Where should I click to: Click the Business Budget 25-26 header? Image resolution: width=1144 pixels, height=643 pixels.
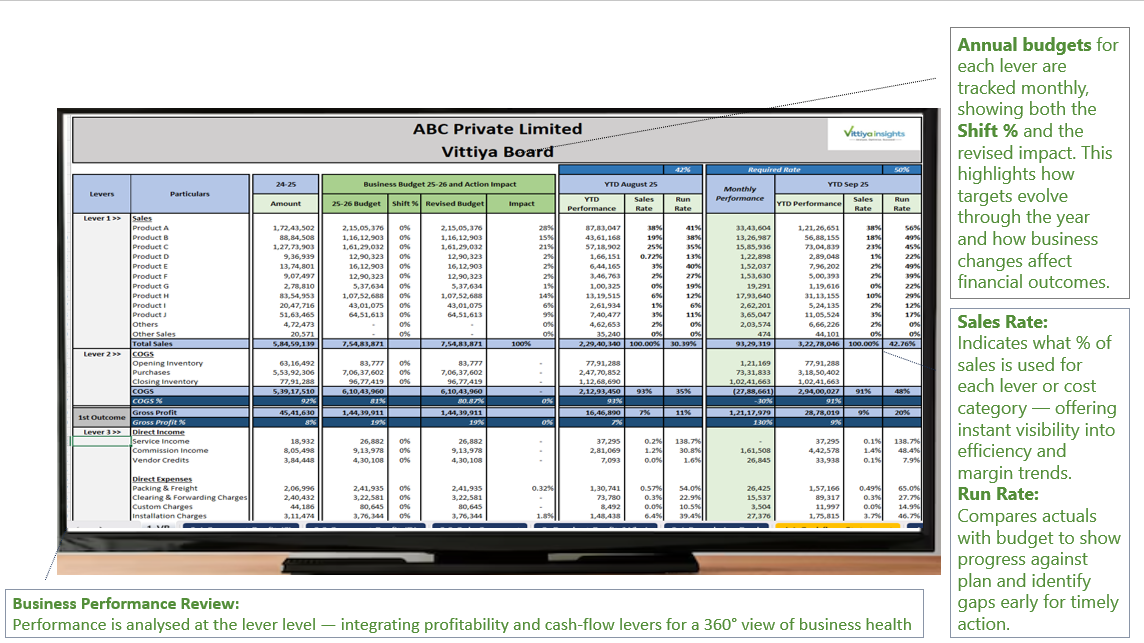coord(439,184)
